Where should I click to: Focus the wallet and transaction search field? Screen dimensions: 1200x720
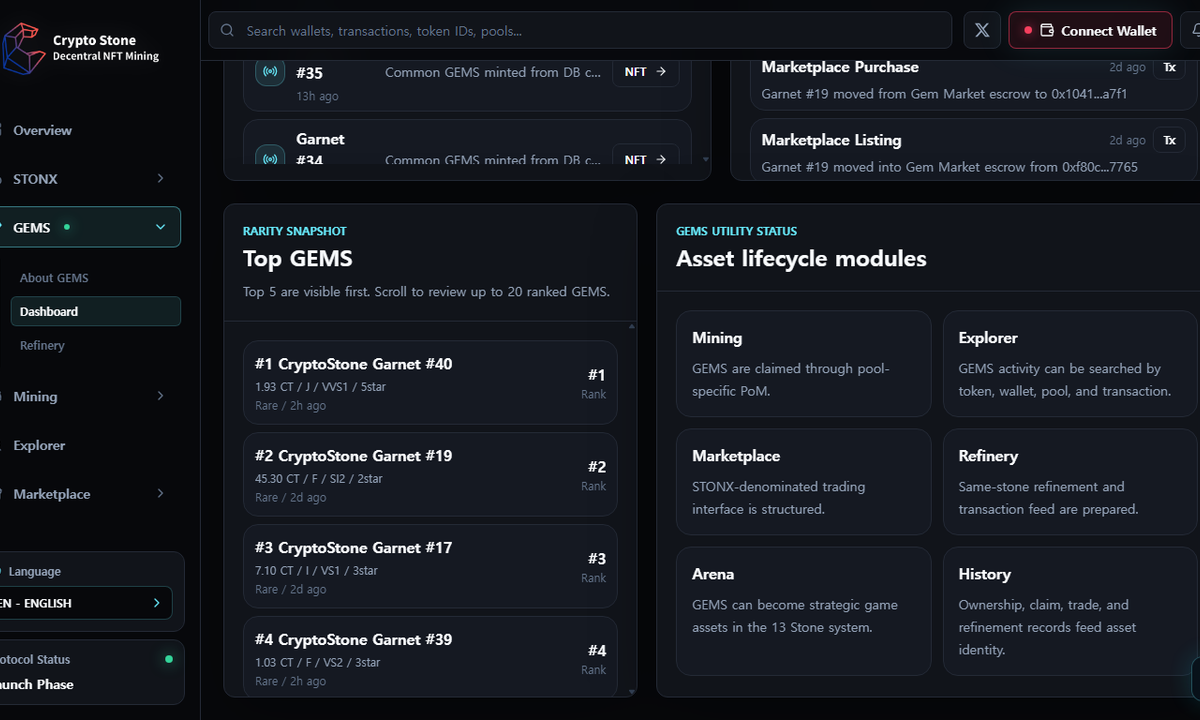[580, 31]
